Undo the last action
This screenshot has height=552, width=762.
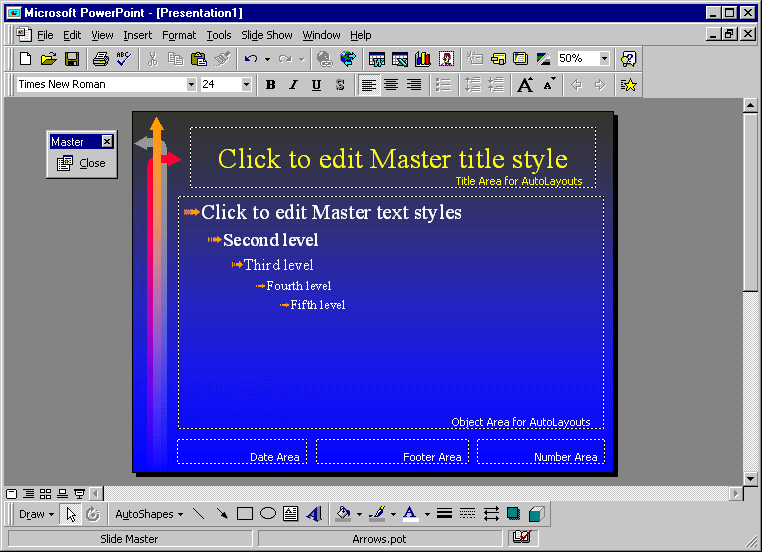[x=251, y=59]
